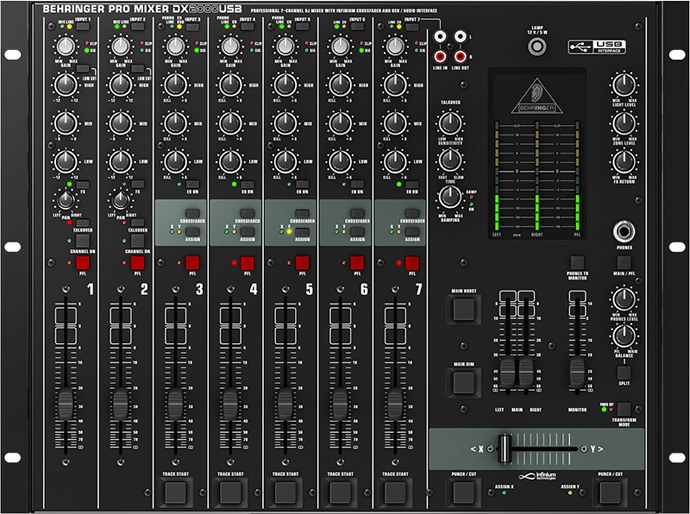Screen dimensions: 690x514
Task: Toggle channel 3 red PFL button
Action: (x=192, y=263)
